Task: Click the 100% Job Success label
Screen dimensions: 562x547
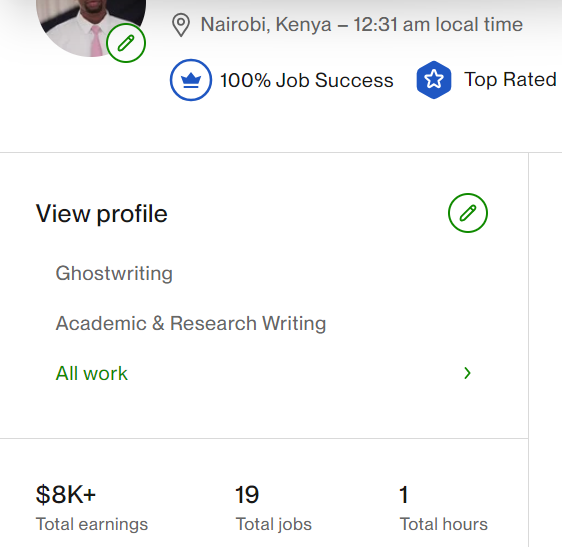Action: click(x=306, y=80)
